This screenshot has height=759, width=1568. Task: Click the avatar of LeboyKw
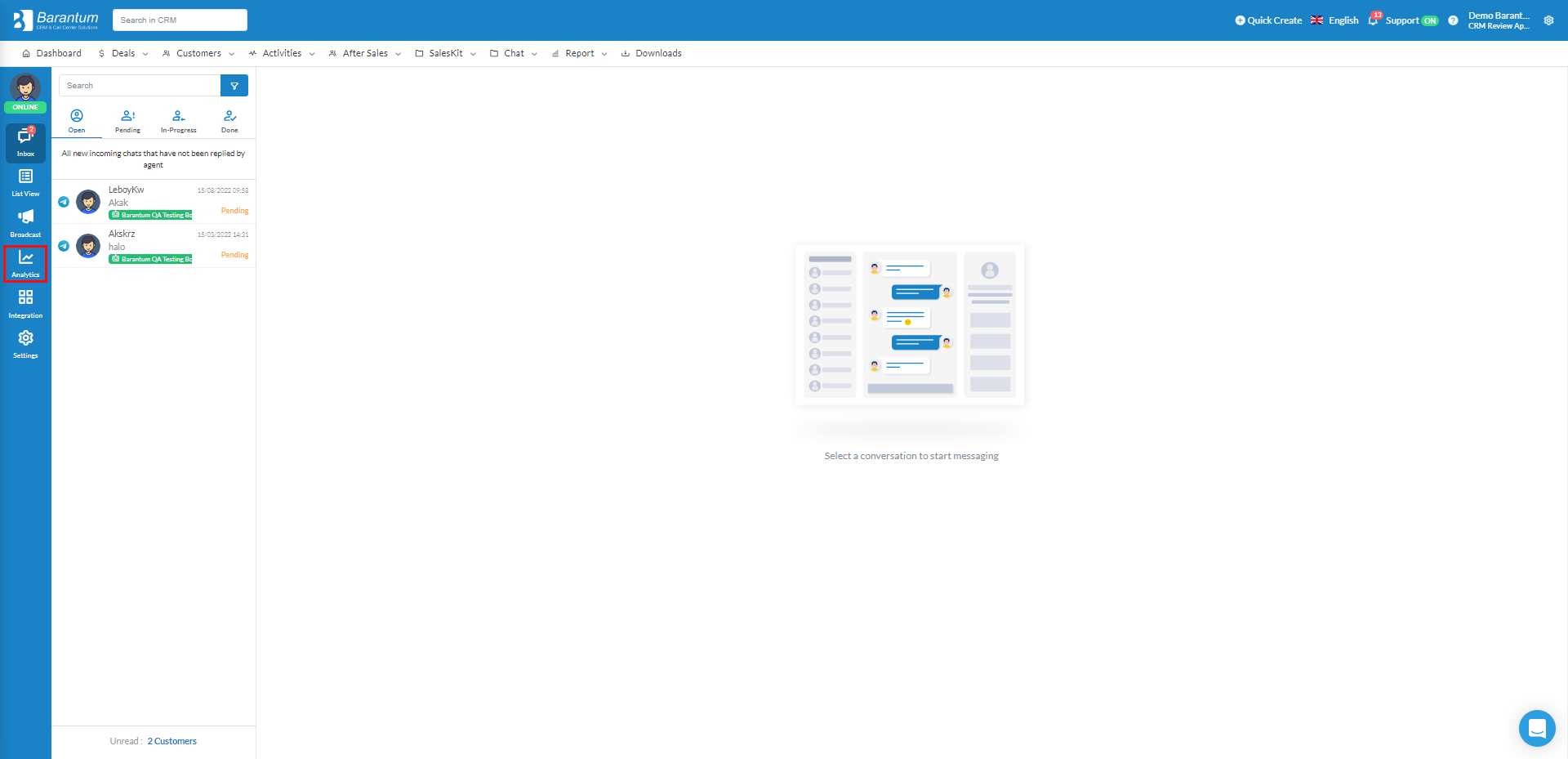pyautogui.click(x=88, y=201)
